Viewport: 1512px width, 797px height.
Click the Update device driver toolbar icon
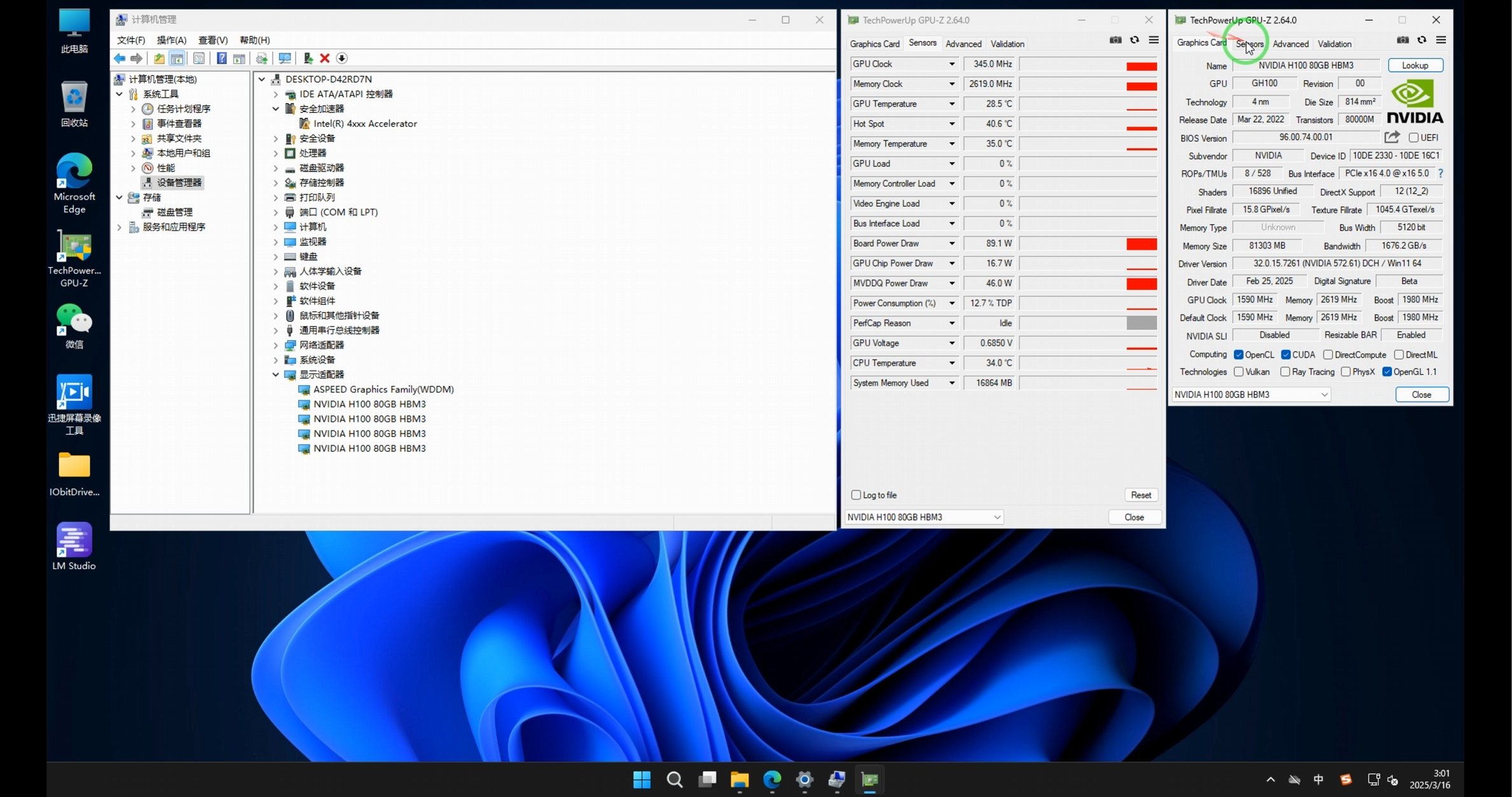[308, 58]
